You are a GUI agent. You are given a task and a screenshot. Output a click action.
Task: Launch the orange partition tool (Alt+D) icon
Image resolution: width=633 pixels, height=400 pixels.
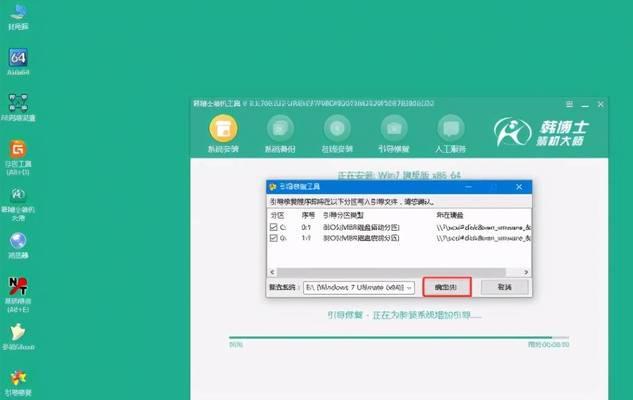click(x=18, y=157)
